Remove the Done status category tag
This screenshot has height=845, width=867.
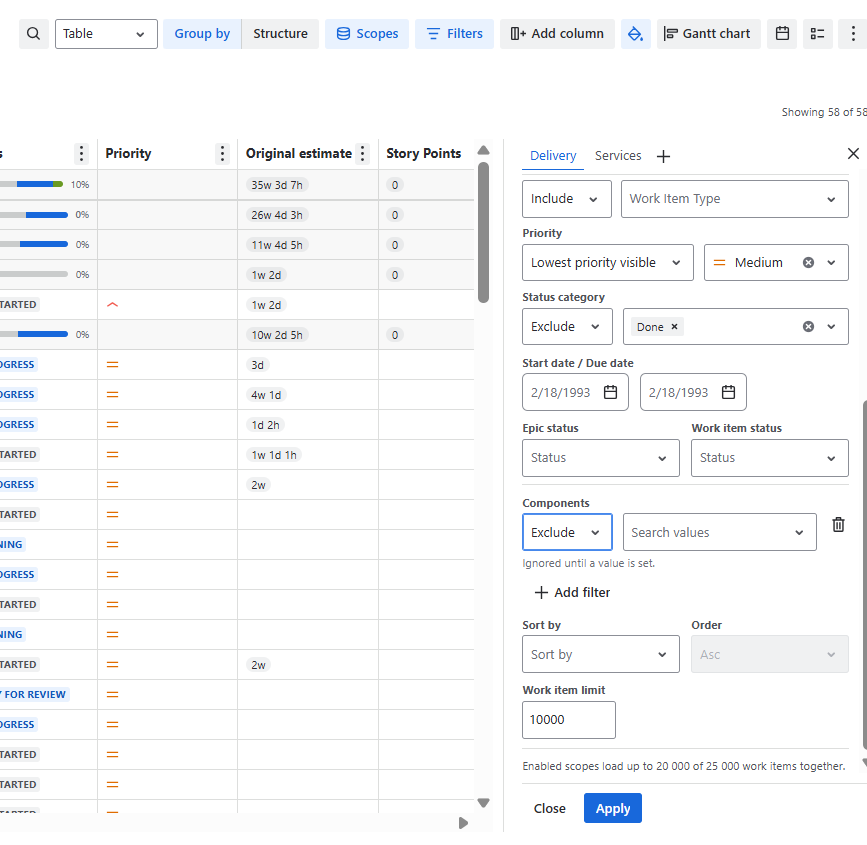click(675, 326)
